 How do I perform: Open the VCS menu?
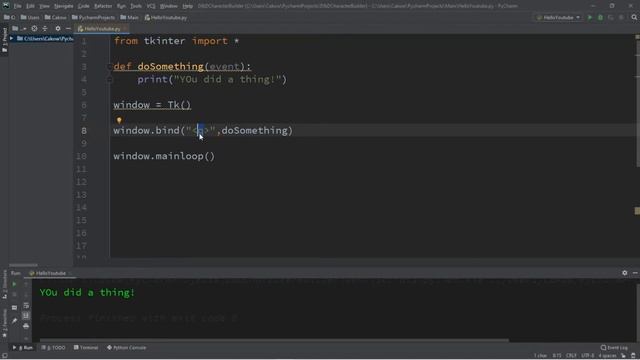coord(151,6)
